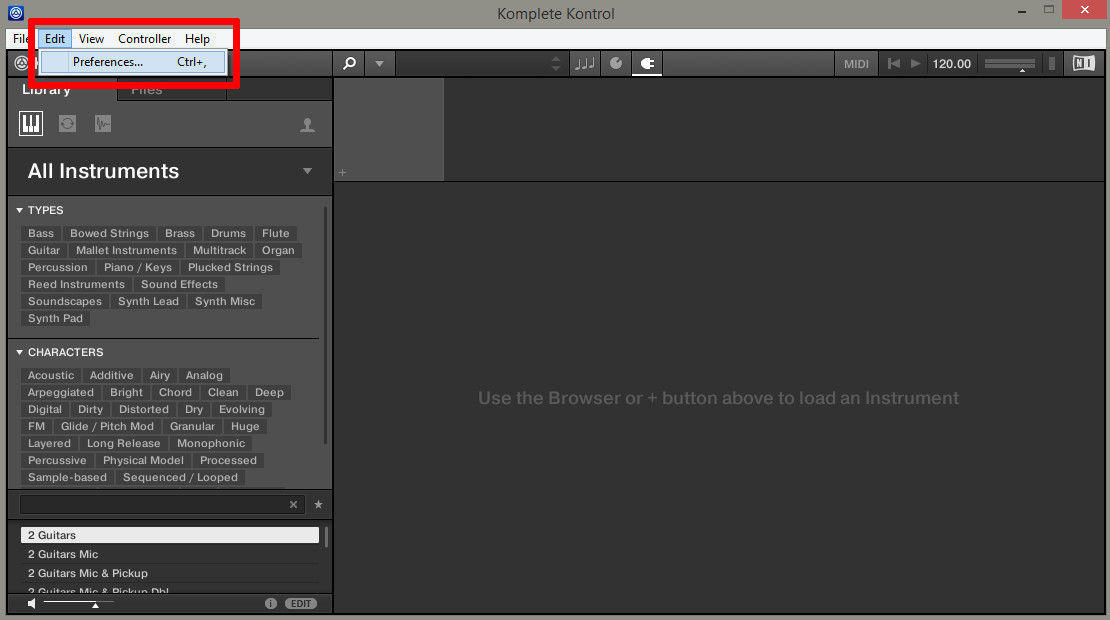Show the plug-in view icon

(647, 64)
